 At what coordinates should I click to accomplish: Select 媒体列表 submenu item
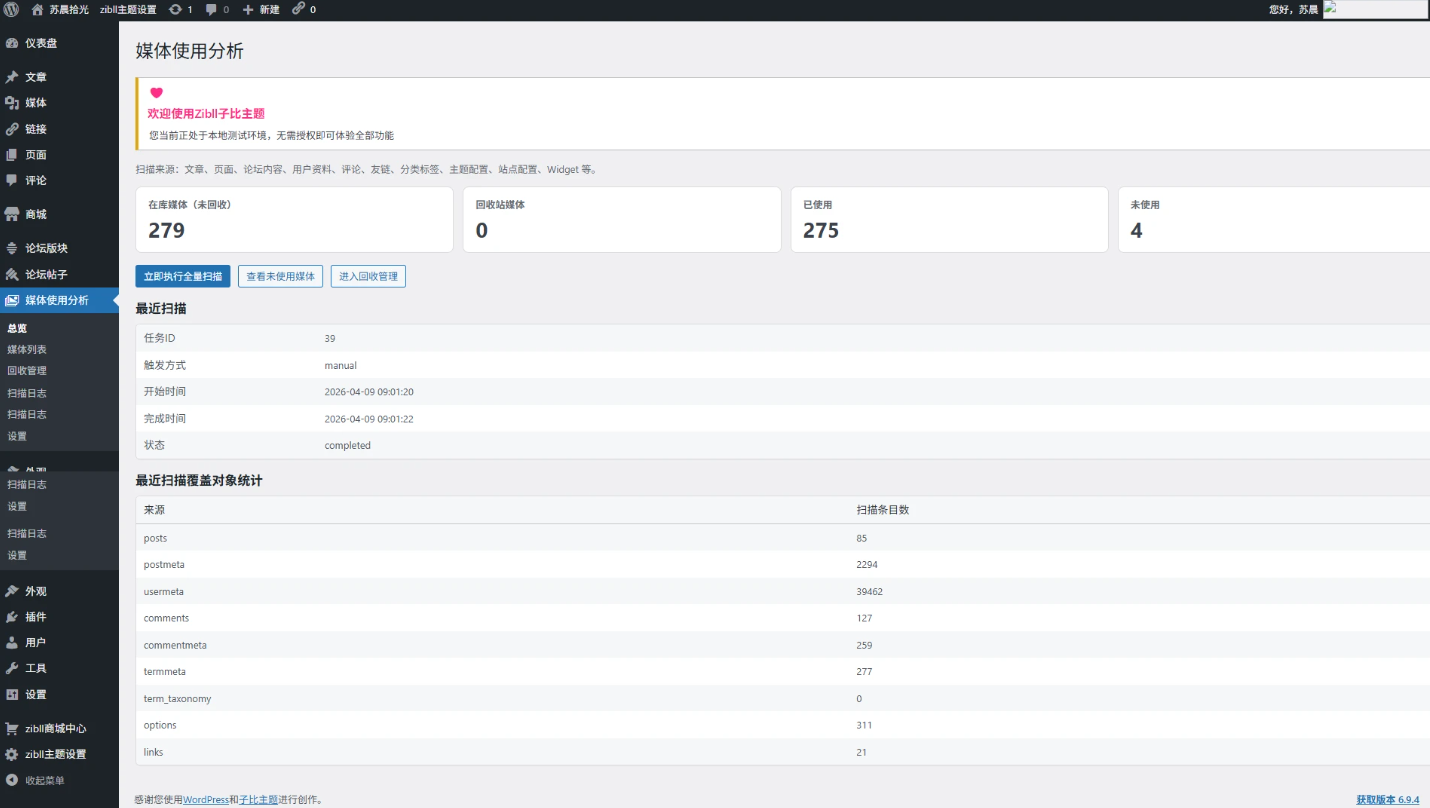(27, 350)
